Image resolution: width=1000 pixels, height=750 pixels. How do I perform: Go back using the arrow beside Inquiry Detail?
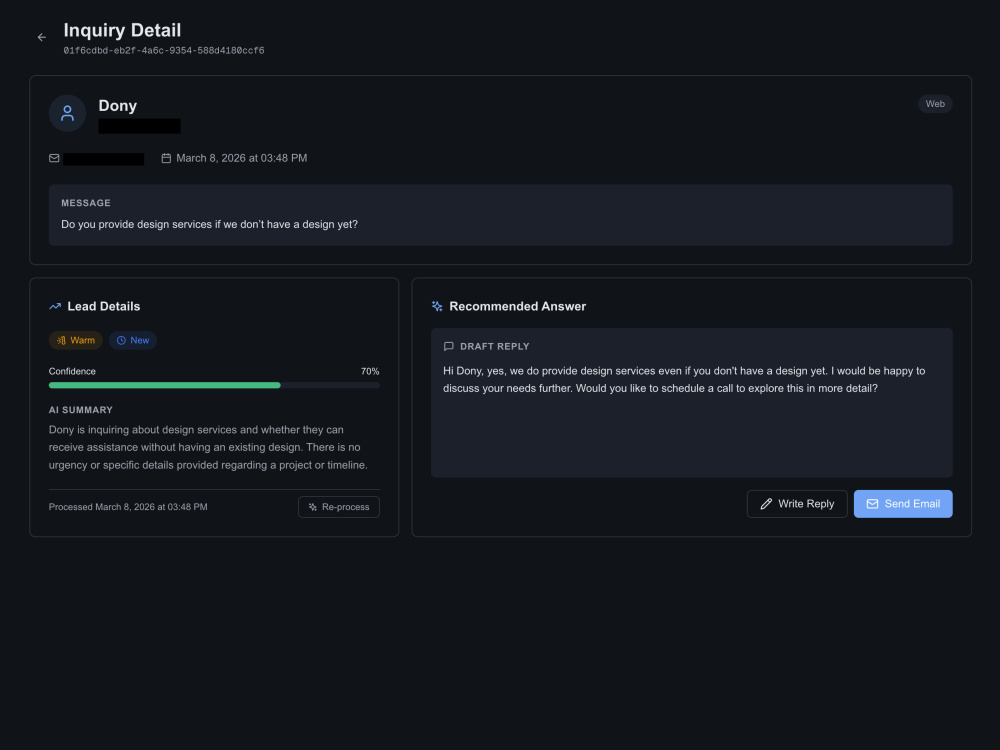pyautogui.click(x=41, y=38)
